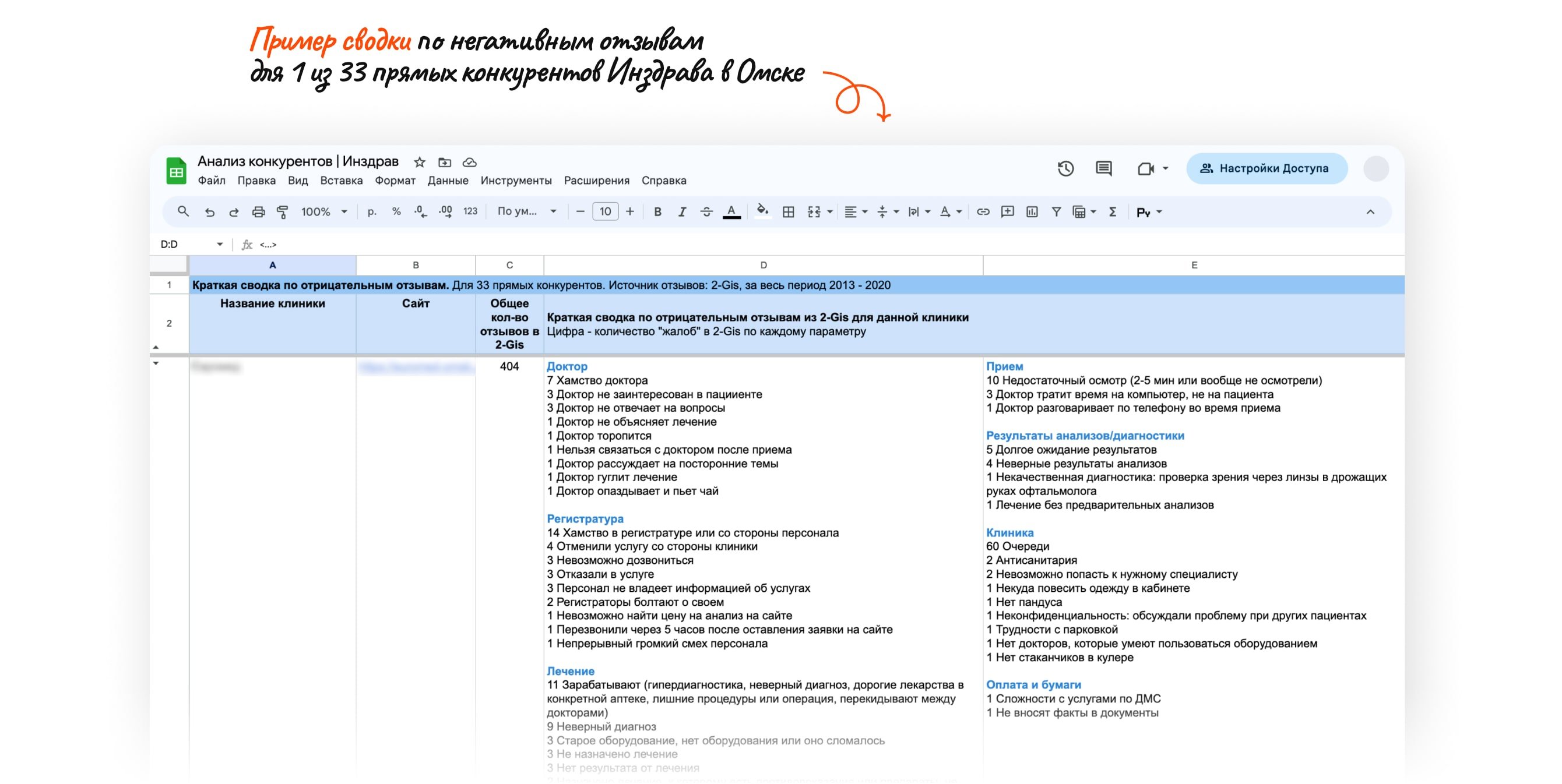This screenshot has height=784, width=1562.
Task: Open the Расширения menu
Action: pos(596,181)
